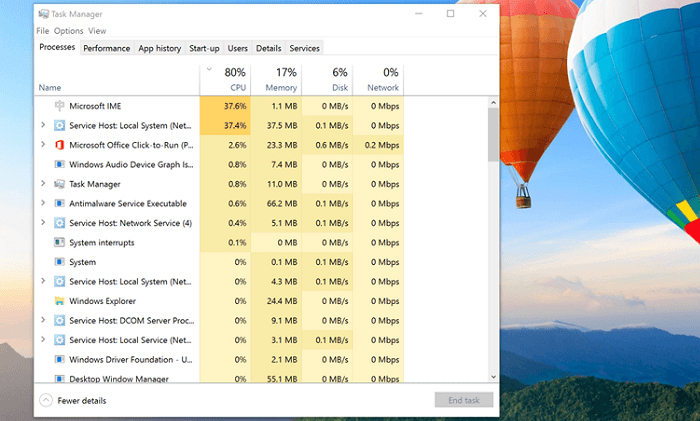Click the 0.2 Mbps network cell

(x=378, y=145)
